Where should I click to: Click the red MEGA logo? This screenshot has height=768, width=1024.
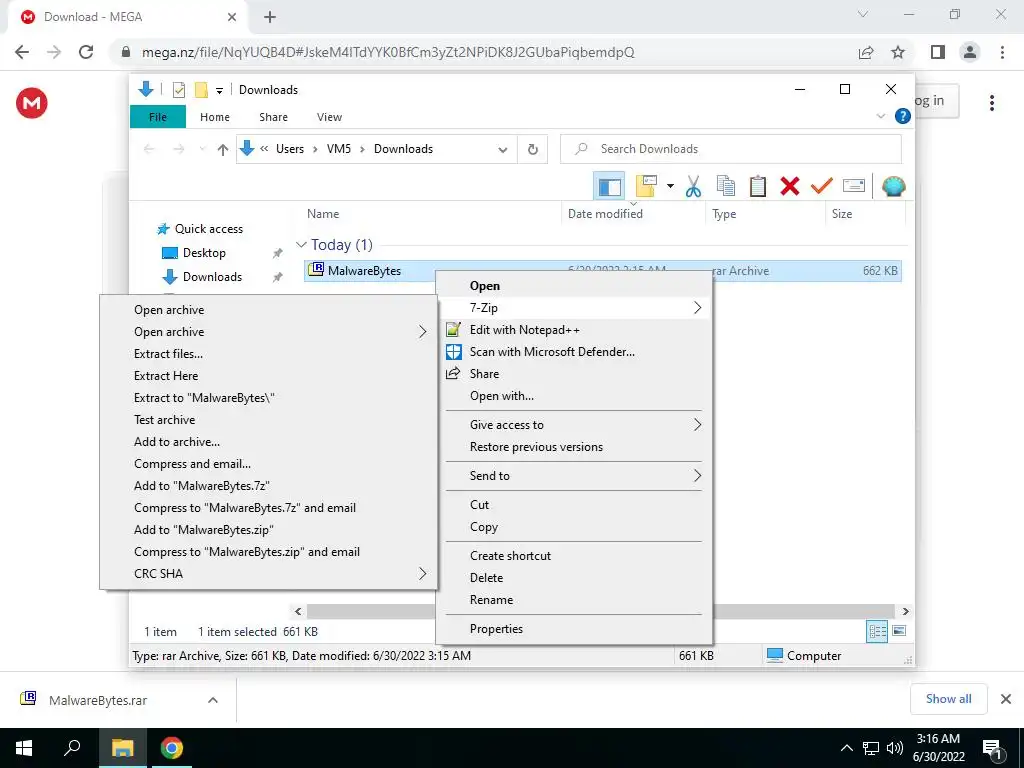pyautogui.click(x=32, y=103)
